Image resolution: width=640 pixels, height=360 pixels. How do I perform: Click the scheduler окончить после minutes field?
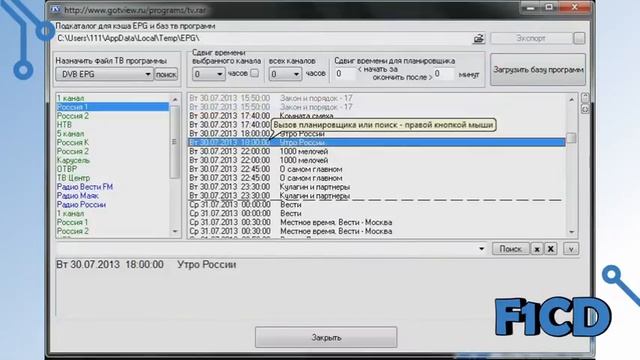pyautogui.click(x=444, y=74)
